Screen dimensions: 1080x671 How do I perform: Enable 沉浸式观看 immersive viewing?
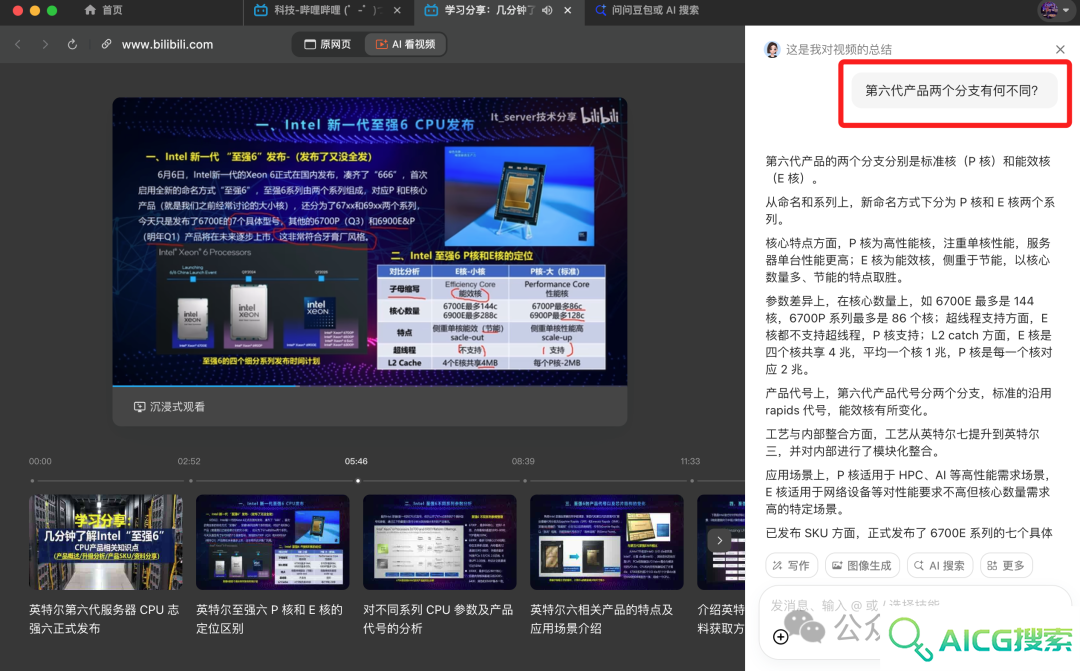169,406
